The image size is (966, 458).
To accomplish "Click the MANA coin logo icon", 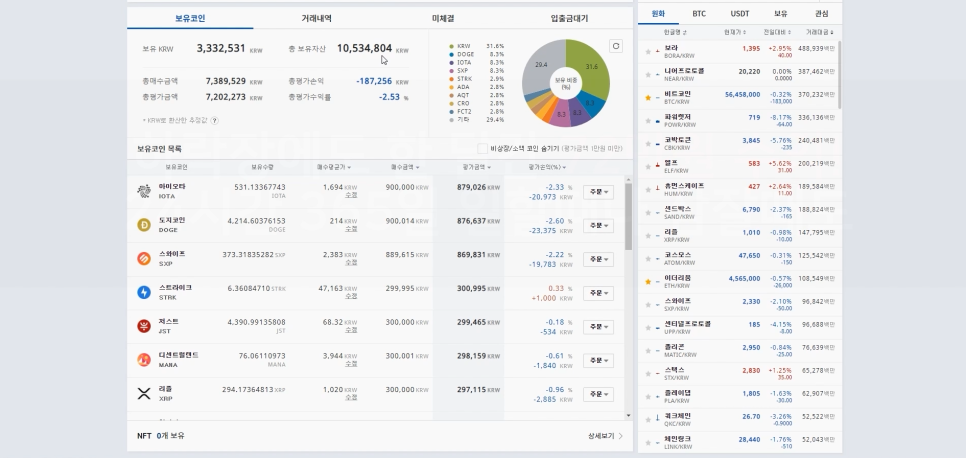I will click(143, 359).
